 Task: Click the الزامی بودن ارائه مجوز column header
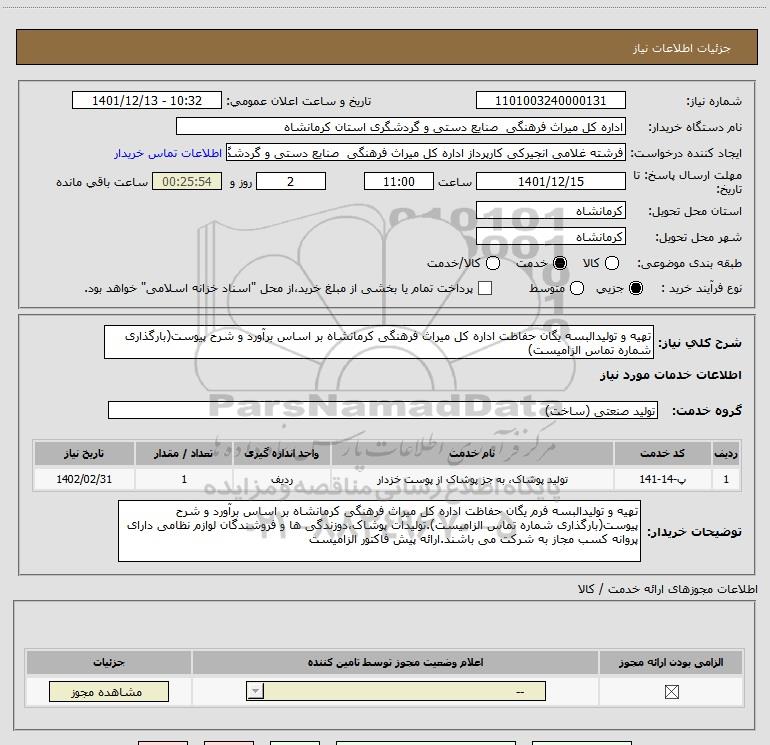pos(671,662)
